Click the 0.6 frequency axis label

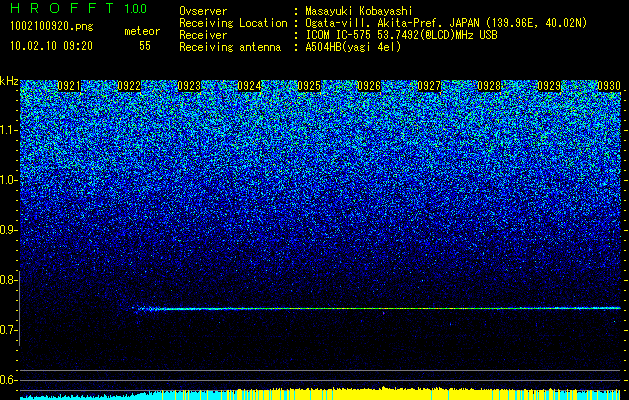(8, 380)
